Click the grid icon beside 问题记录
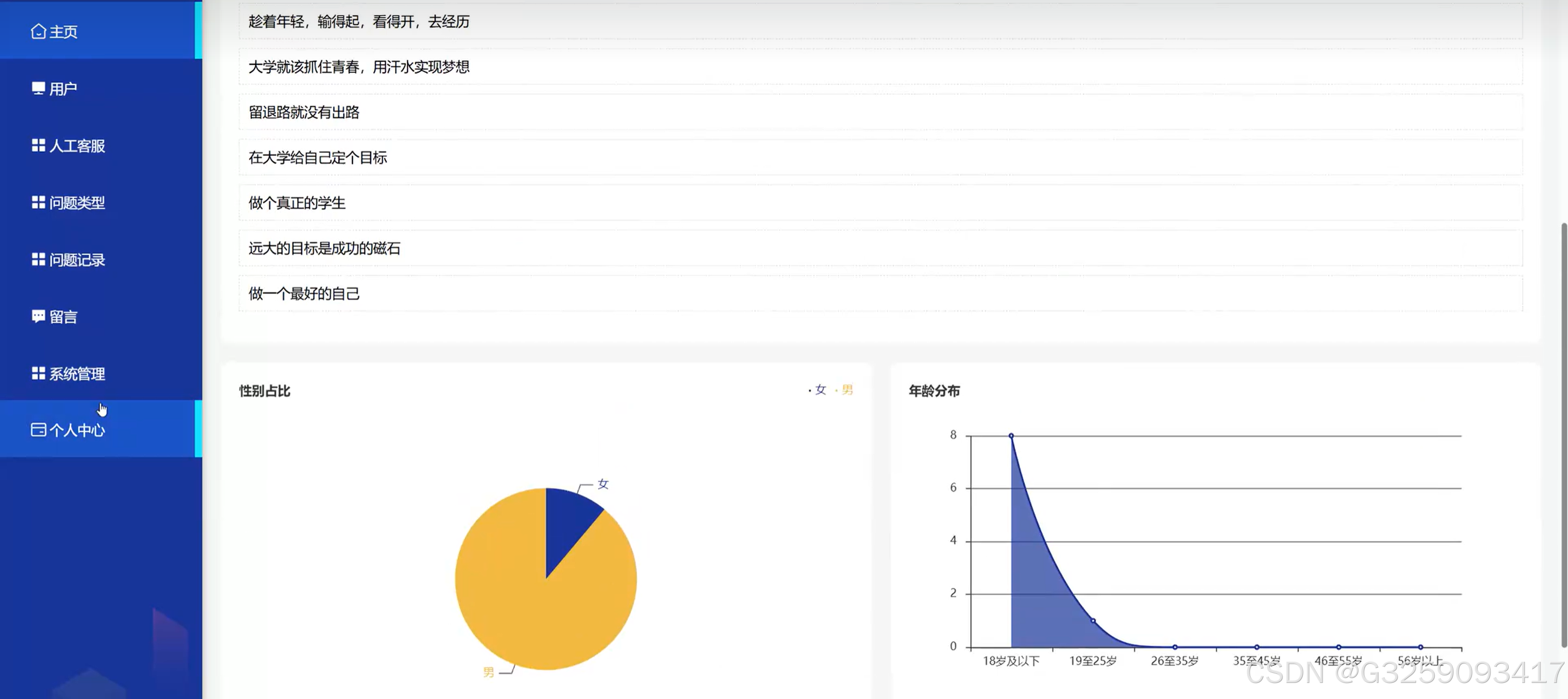This screenshot has height=699, width=1568. (38, 259)
